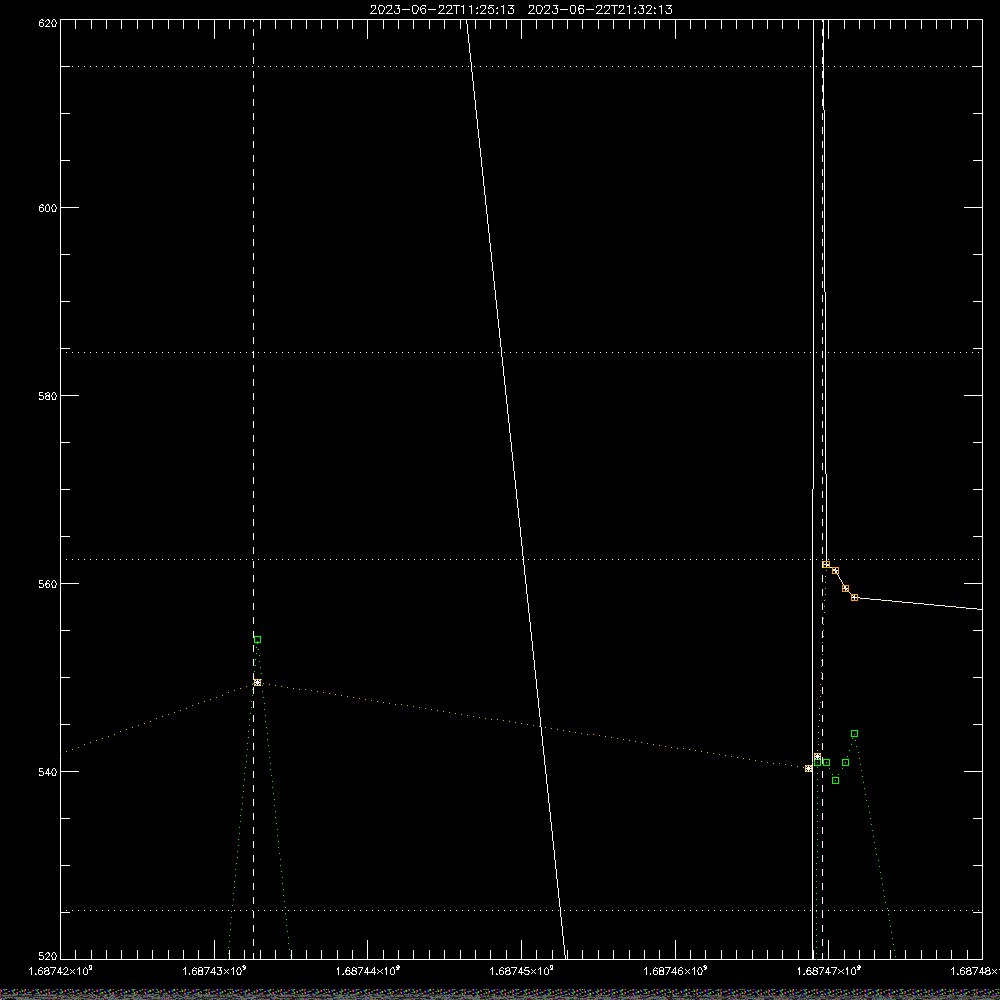Select the green square marker at the left peak near 554

[x=258, y=640]
